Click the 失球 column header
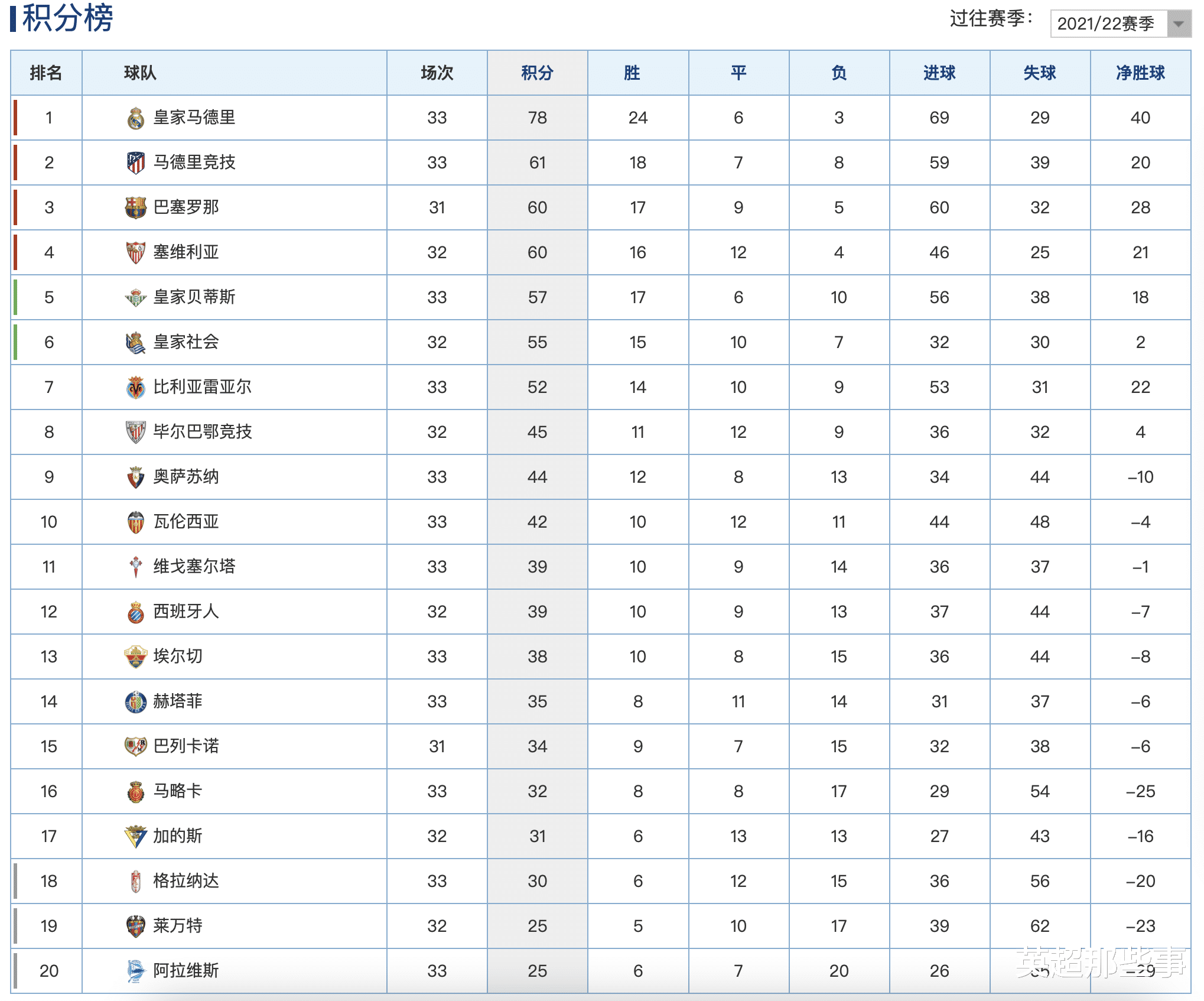The image size is (1204, 1001). pyautogui.click(x=1040, y=73)
